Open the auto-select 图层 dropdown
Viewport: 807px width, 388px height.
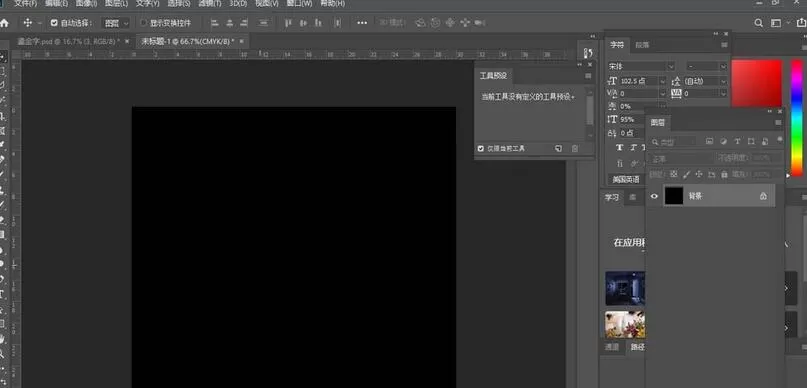115,23
